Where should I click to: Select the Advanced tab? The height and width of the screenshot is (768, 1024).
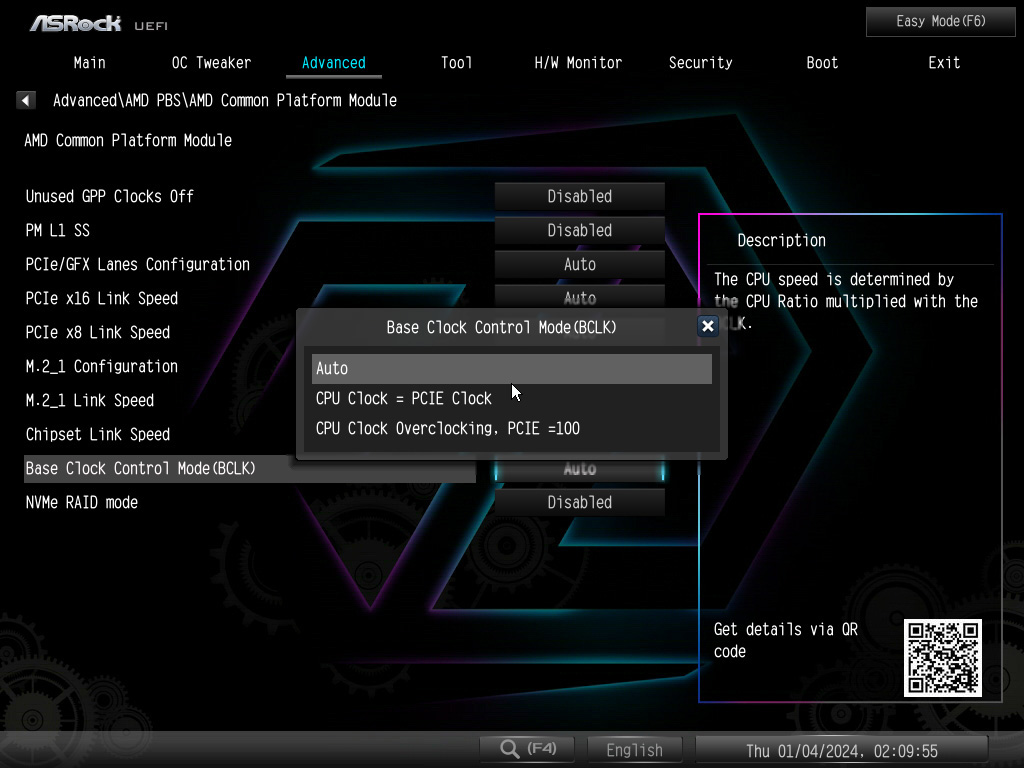[x=334, y=63]
